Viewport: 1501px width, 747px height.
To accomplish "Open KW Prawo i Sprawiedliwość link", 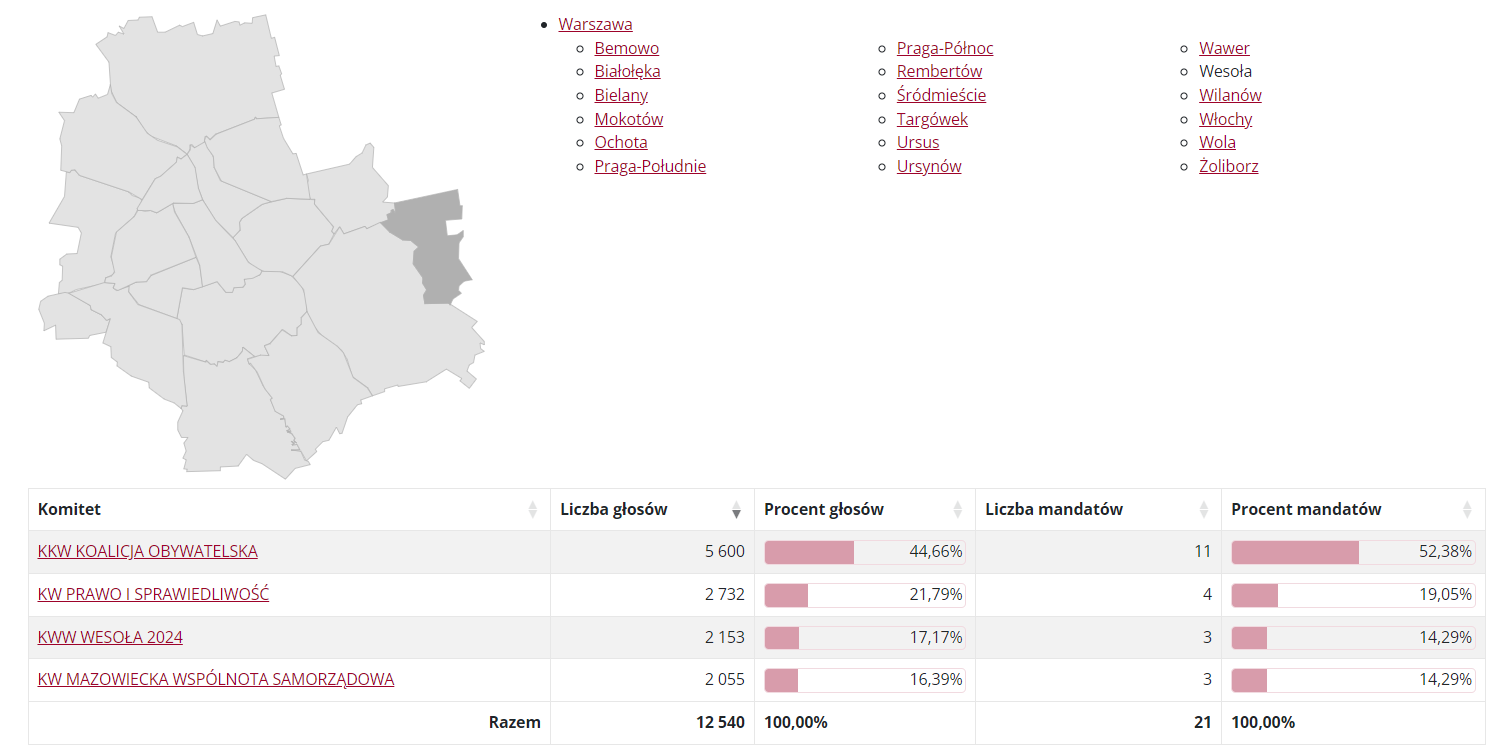I will click(x=153, y=594).
